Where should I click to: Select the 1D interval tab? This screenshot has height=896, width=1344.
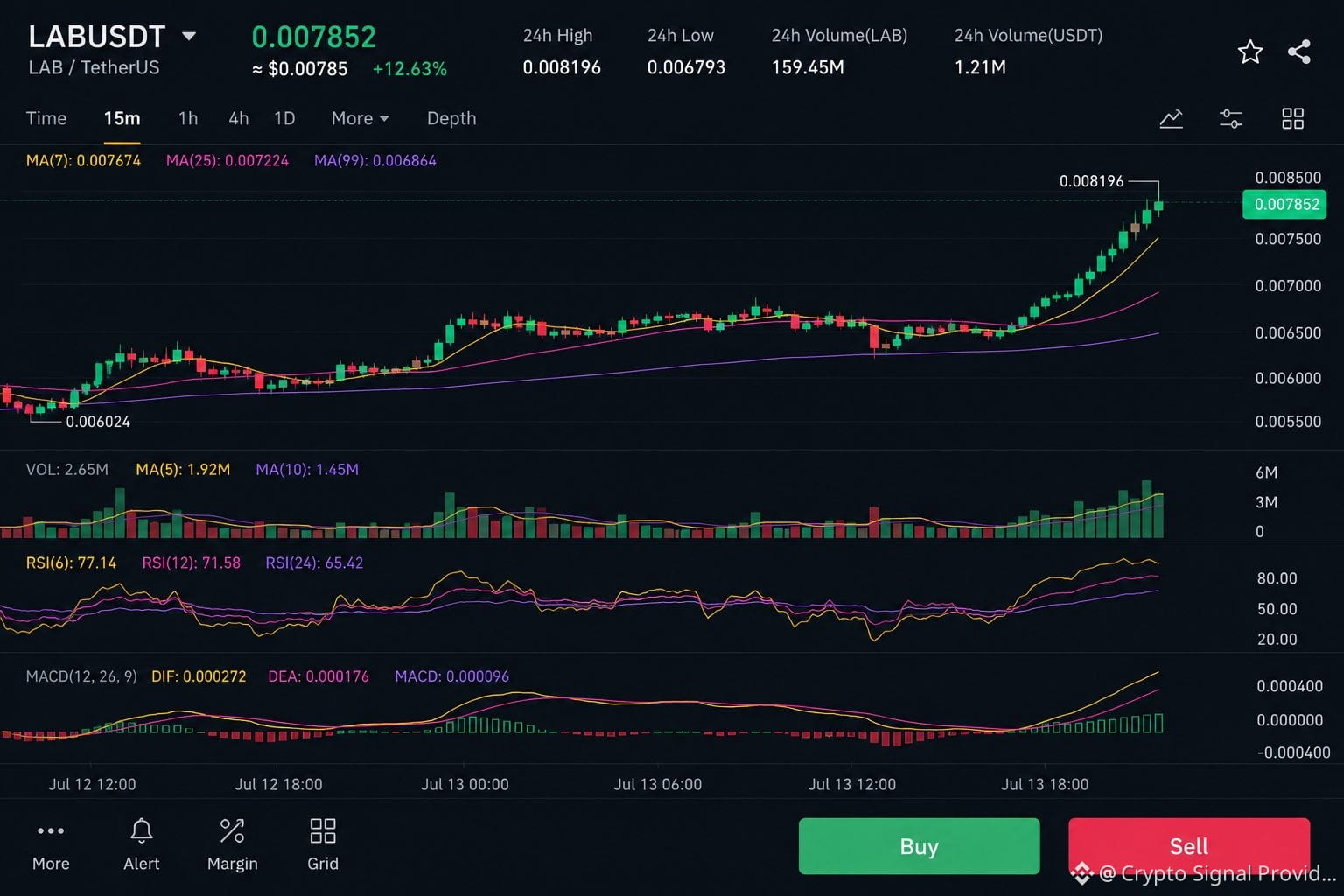click(284, 118)
